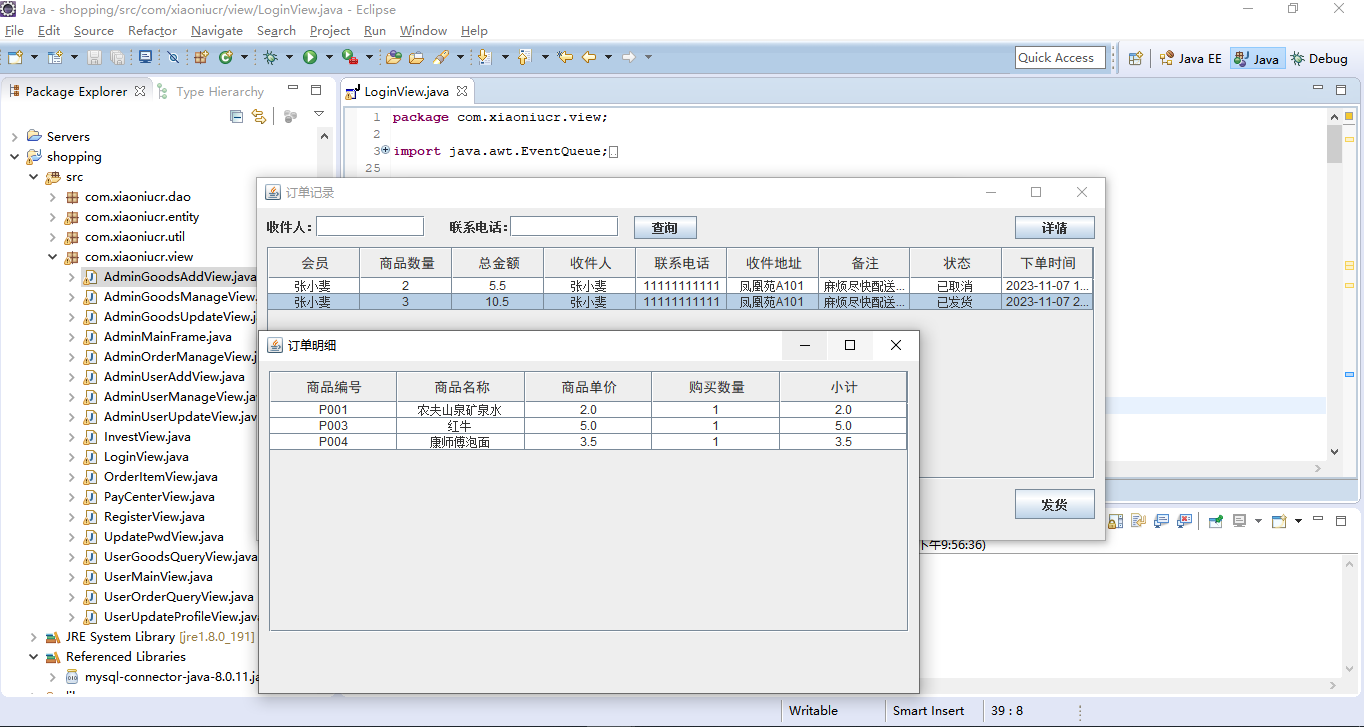The image size is (1364, 727).
Task: Open the Navigate menu
Action: 216,31
